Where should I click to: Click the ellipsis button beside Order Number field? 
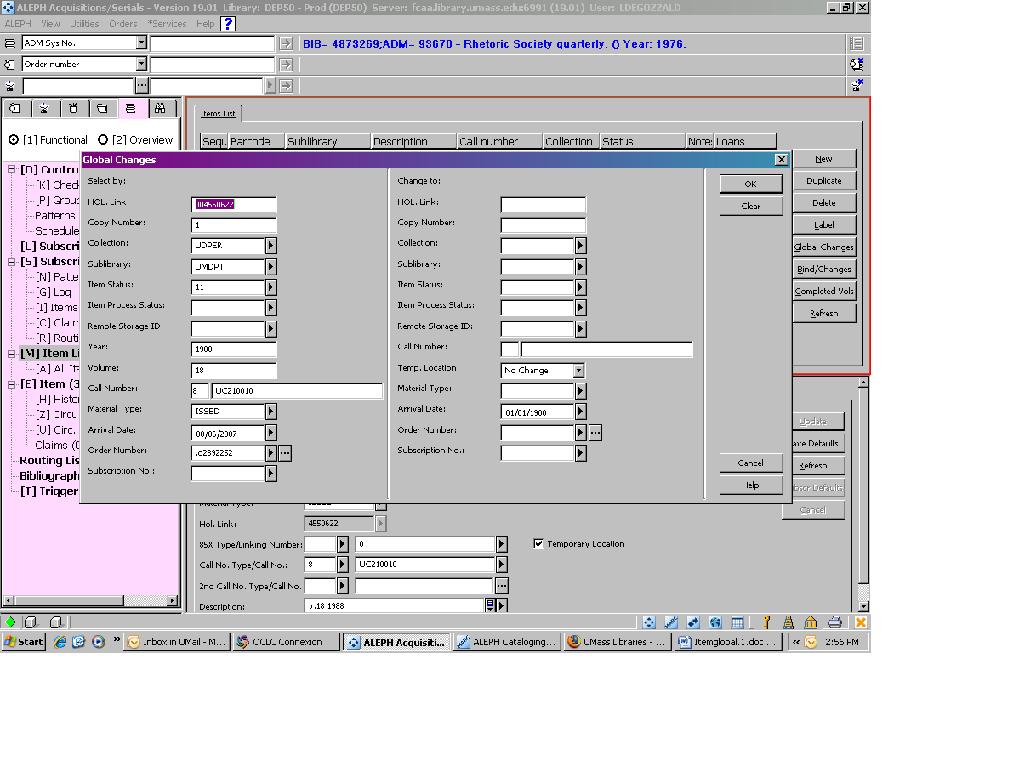click(285, 453)
